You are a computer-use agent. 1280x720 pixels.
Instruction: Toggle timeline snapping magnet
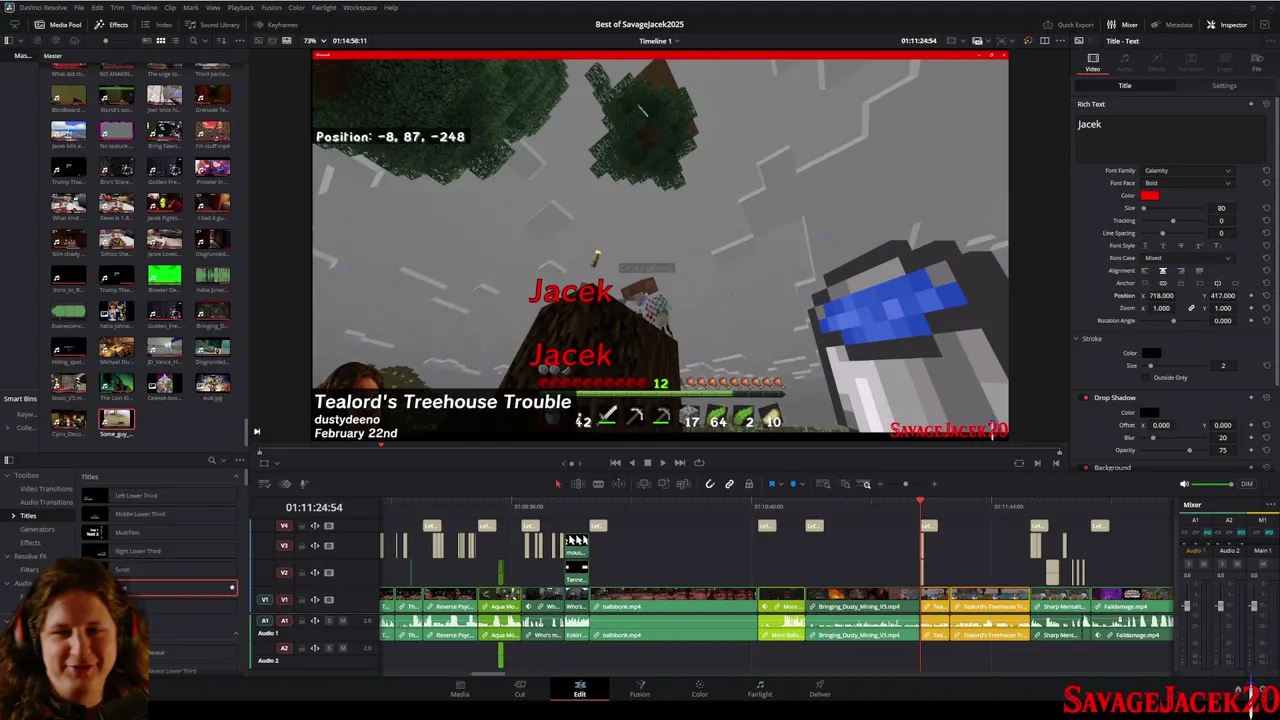[710, 484]
